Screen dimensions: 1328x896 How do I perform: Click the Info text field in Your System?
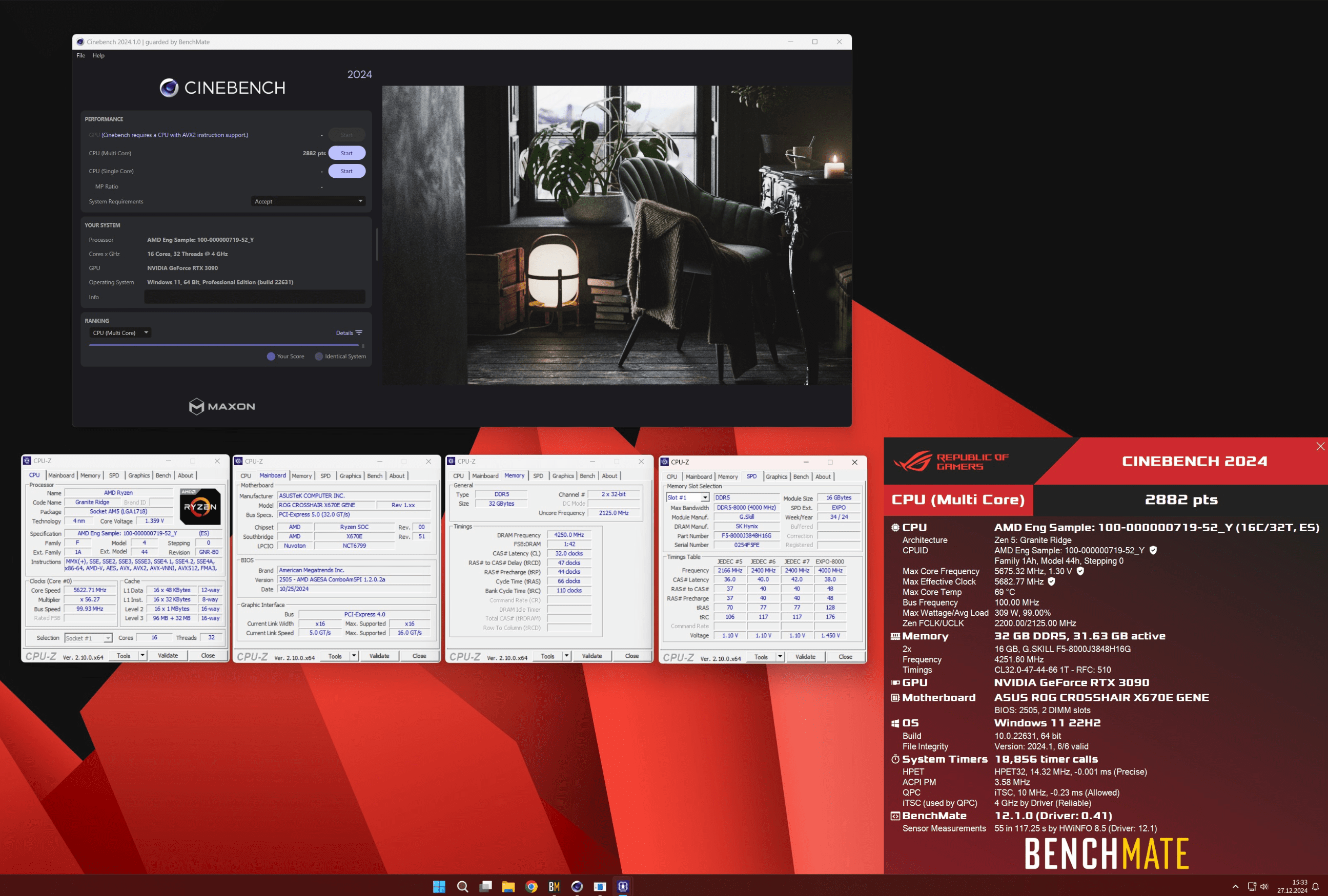coord(254,297)
